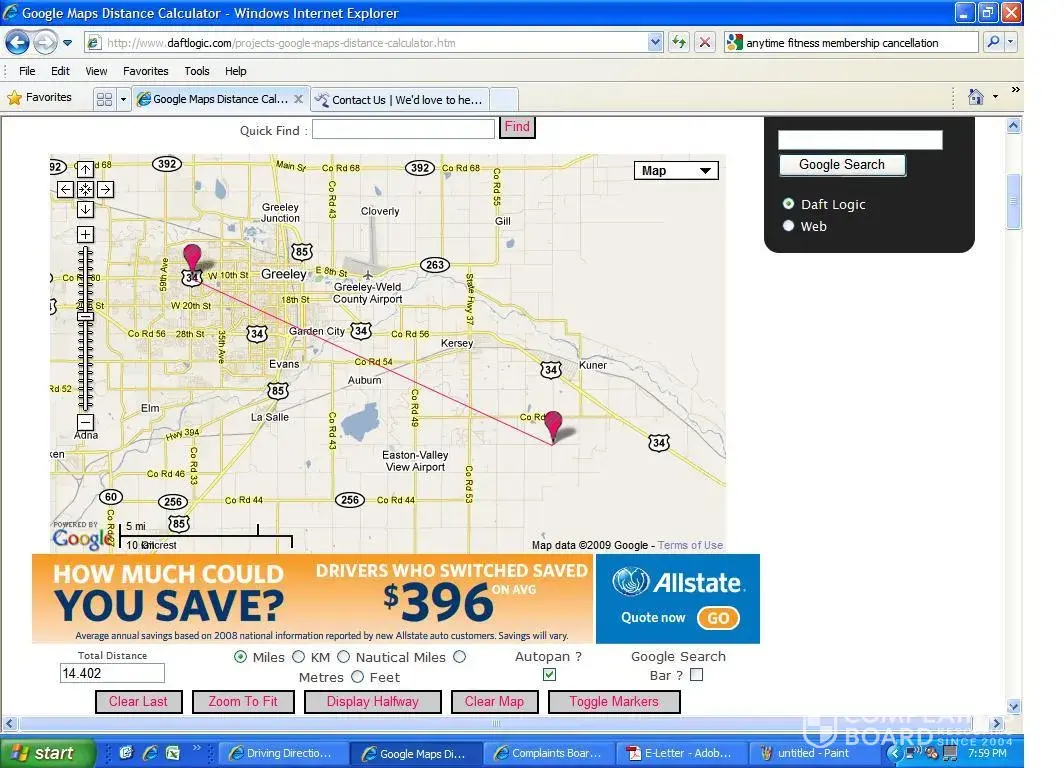Image resolution: width=1064 pixels, height=768 pixels.
Task: Click the map center/return icon
Action: (x=86, y=189)
